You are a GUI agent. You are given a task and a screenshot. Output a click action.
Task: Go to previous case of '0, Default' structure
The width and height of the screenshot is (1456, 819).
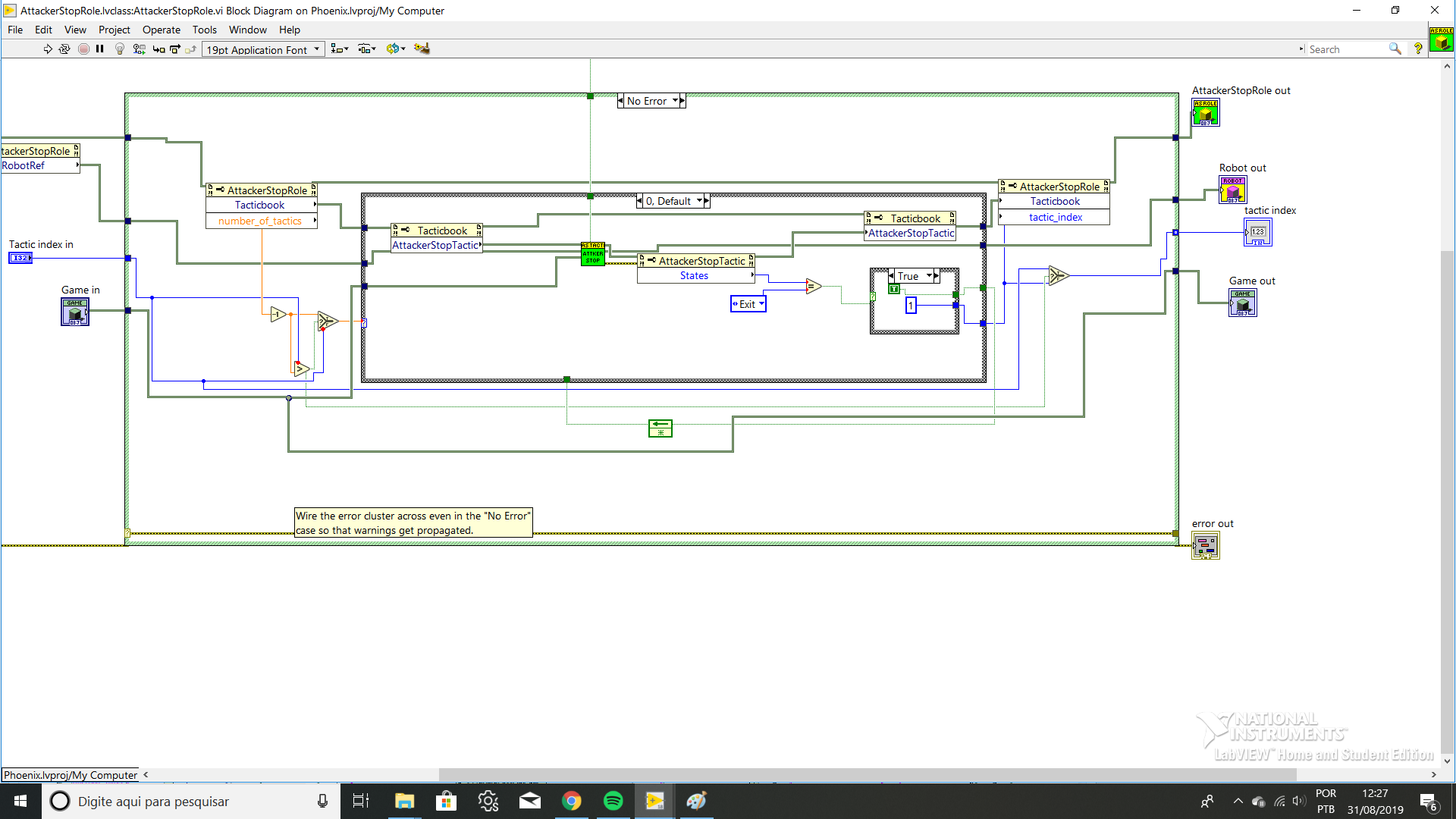coord(640,201)
